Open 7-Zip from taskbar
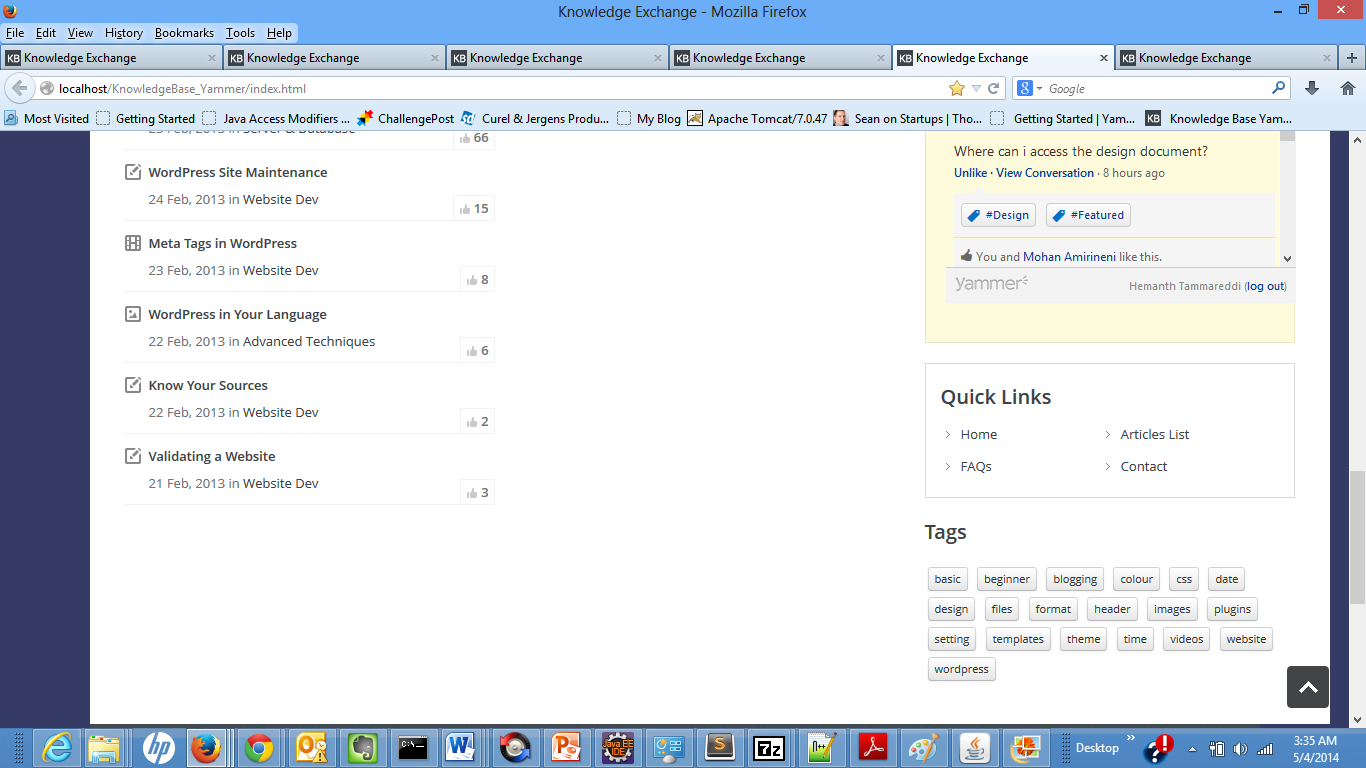Image resolution: width=1366 pixels, height=768 pixels. [x=769, y=747]
